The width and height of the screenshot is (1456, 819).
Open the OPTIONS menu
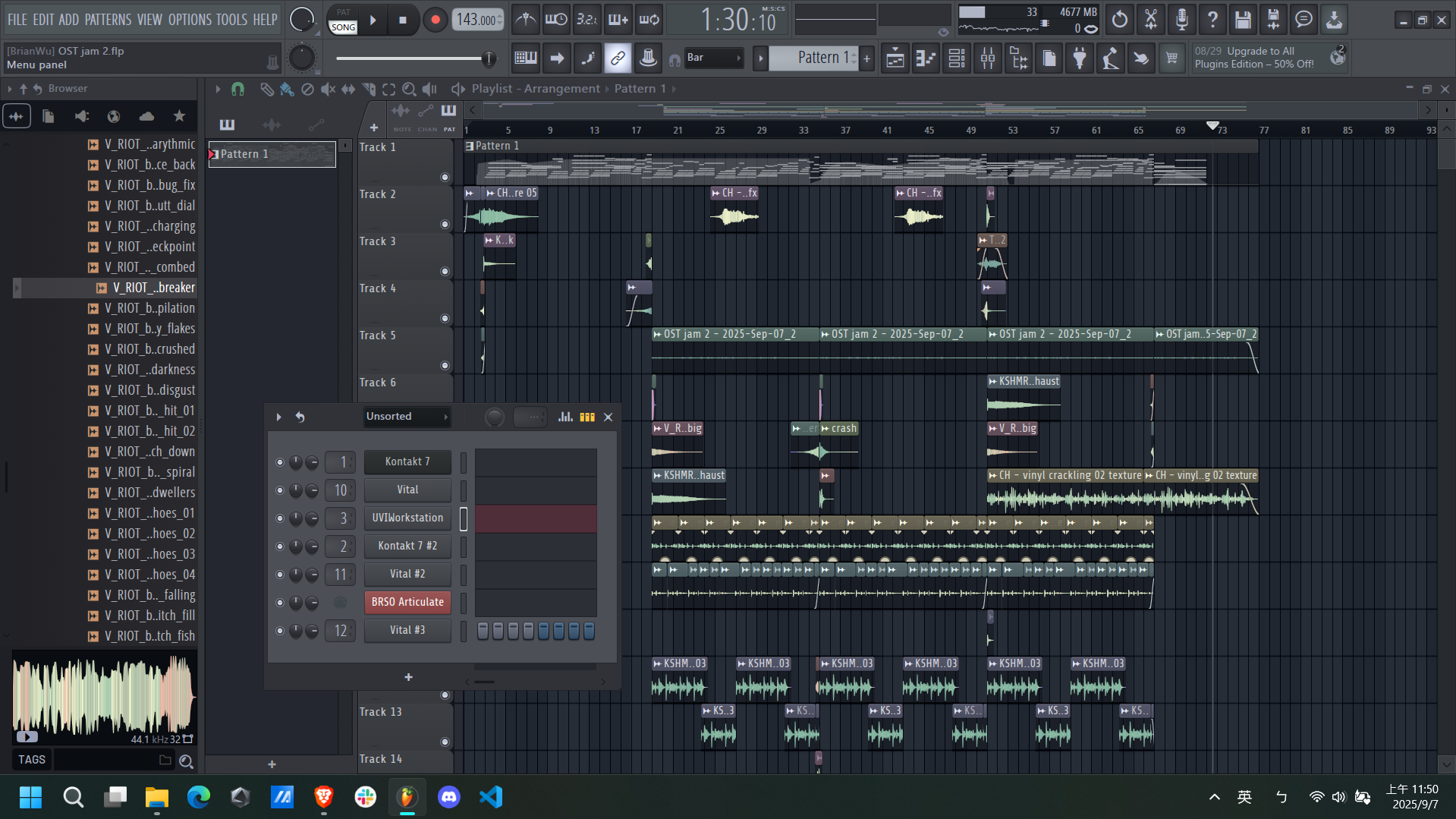[x=190, y=20]
